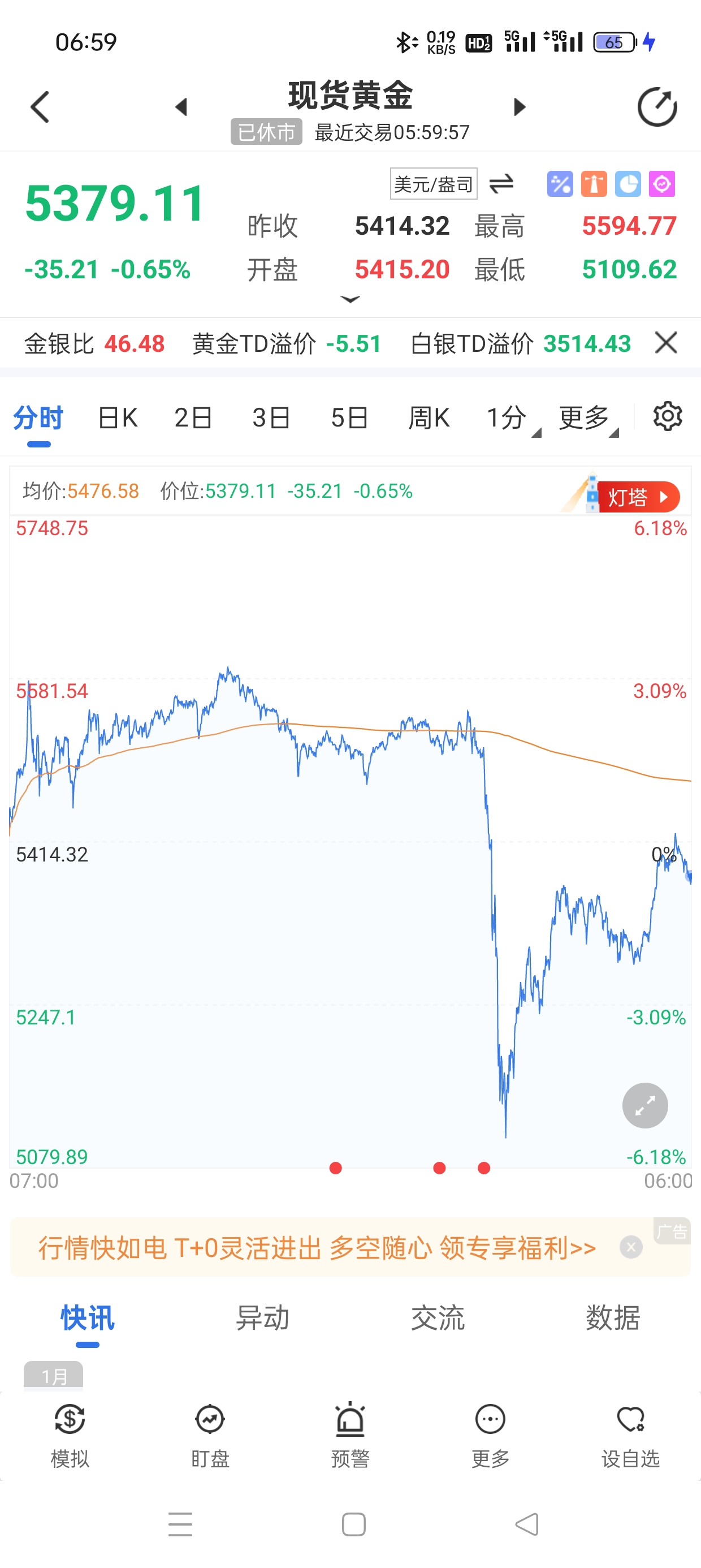Dismiss the 金银比 info bar
Screen dimensions: 701x1568
point(667,343)
